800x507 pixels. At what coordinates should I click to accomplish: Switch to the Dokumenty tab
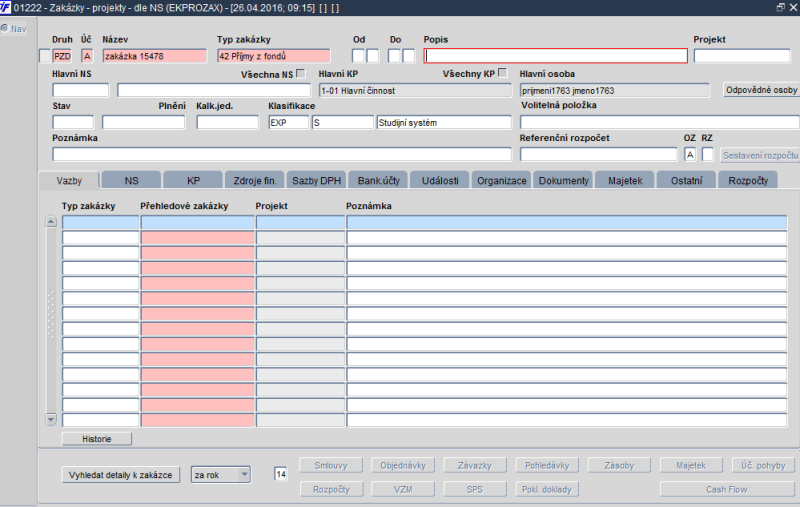[x=563, y=181]
